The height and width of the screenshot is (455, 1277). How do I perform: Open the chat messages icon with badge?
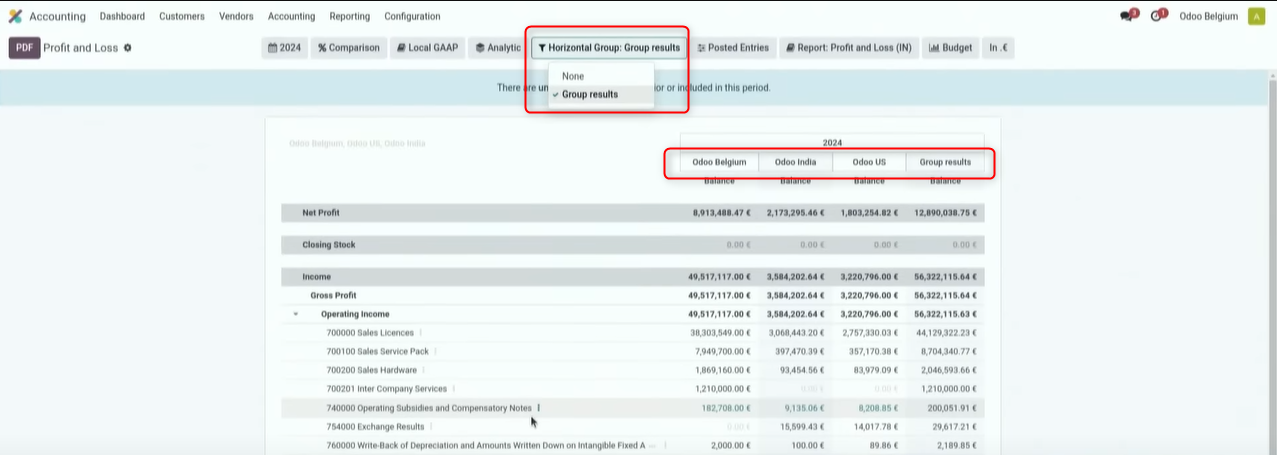[x=1129, y=16]
